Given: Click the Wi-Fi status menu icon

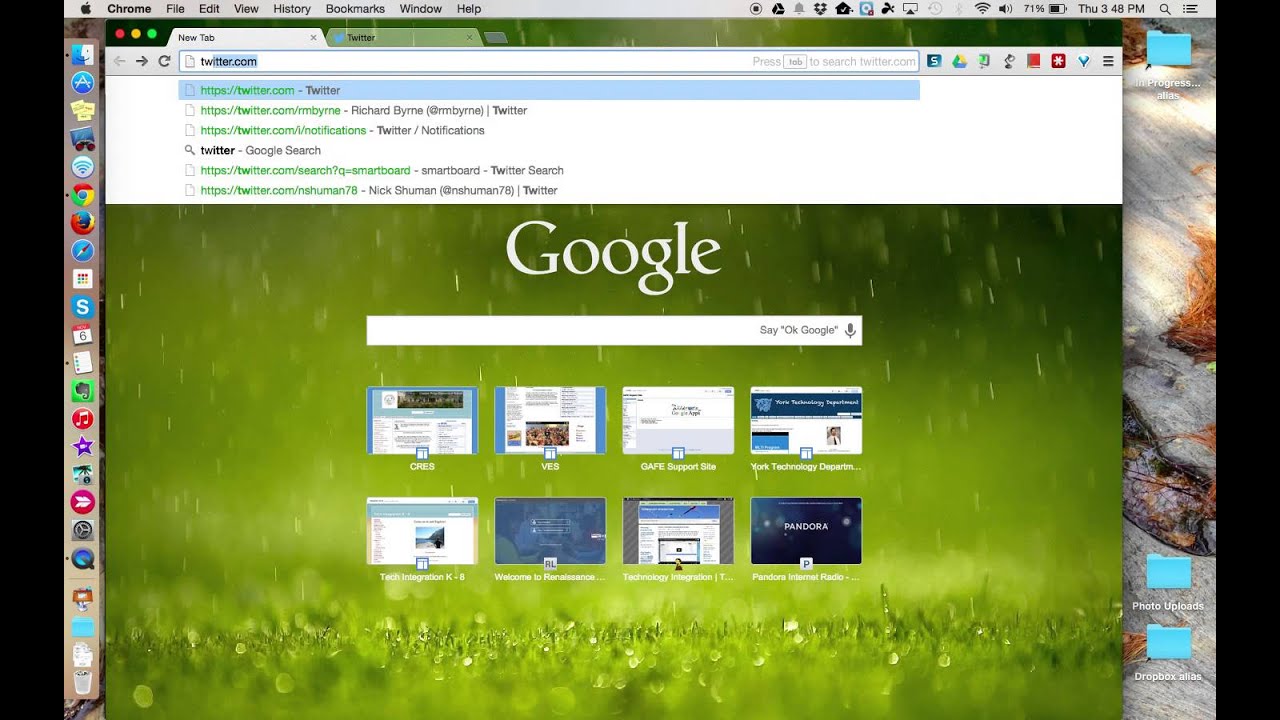Looking at the screenshot, I should [982, 9].
